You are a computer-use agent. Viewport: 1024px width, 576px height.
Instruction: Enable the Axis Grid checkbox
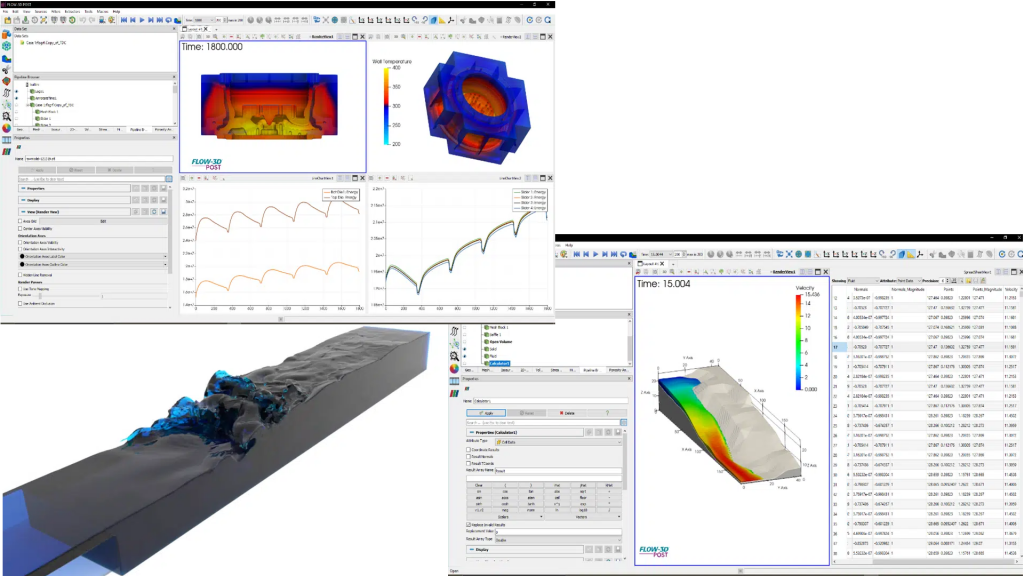[19, 221]
